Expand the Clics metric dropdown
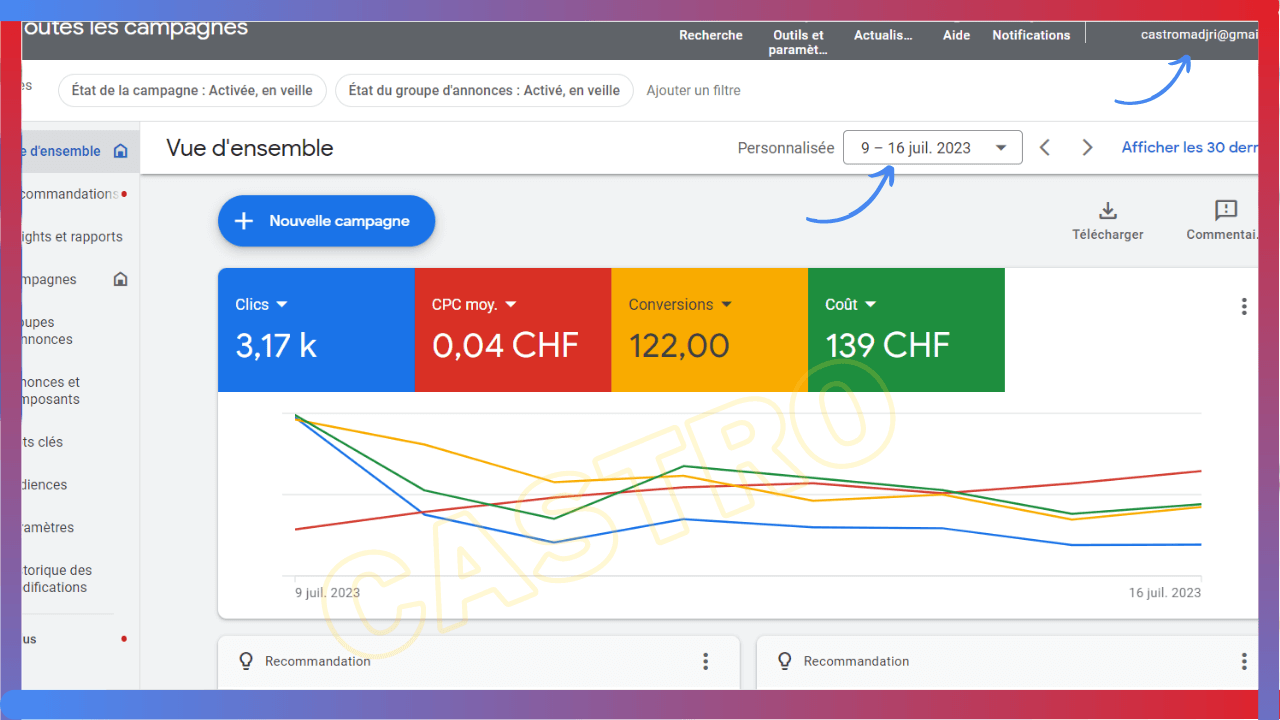 282,304
